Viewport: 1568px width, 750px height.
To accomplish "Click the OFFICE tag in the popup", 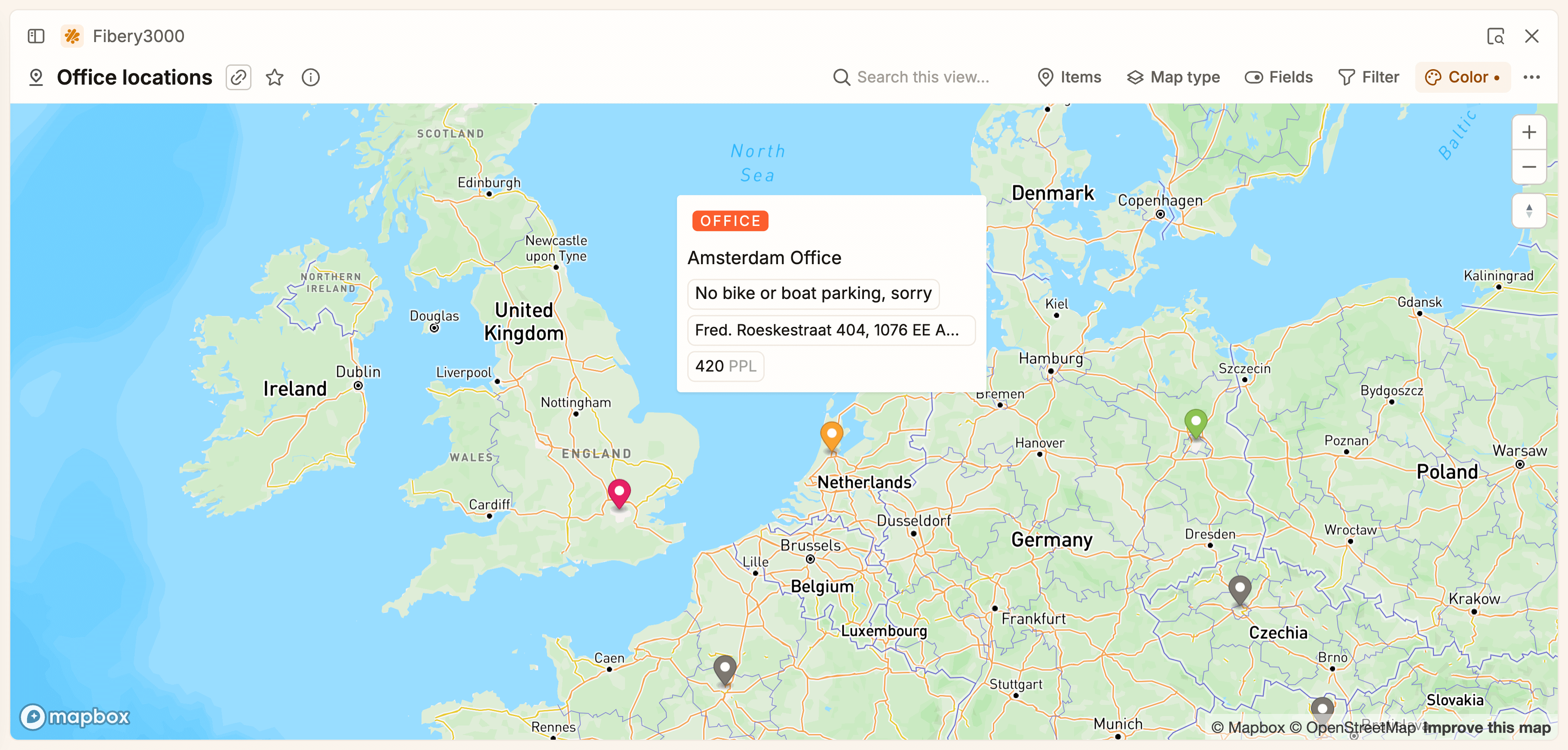I will click(730, 221).
